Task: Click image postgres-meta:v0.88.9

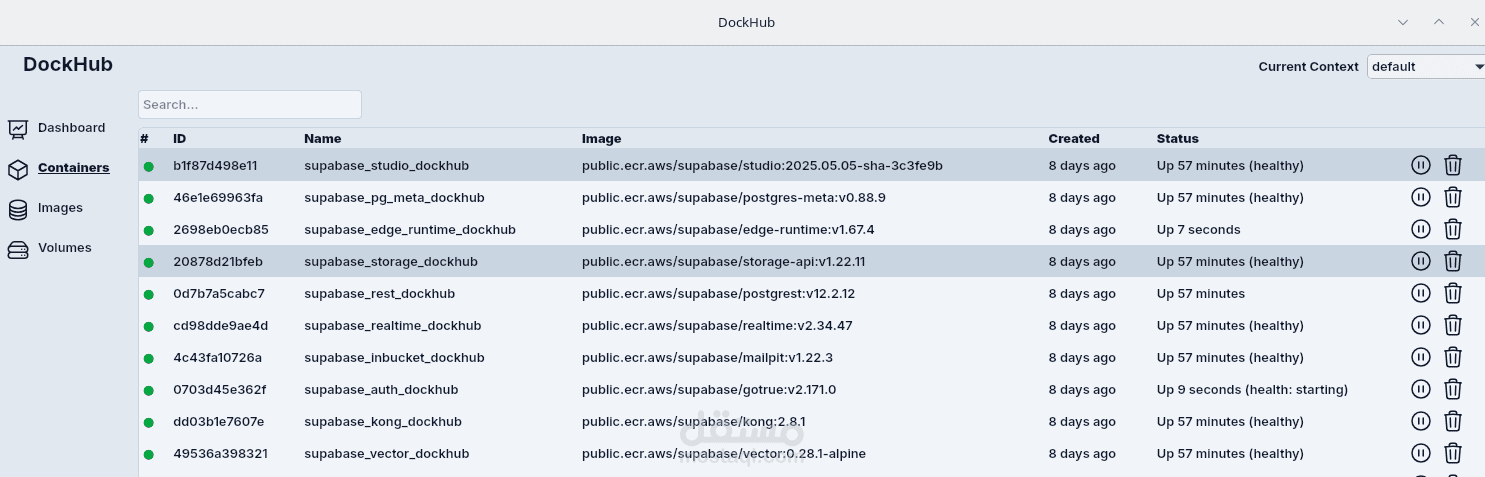Action: tap(733, 197)
